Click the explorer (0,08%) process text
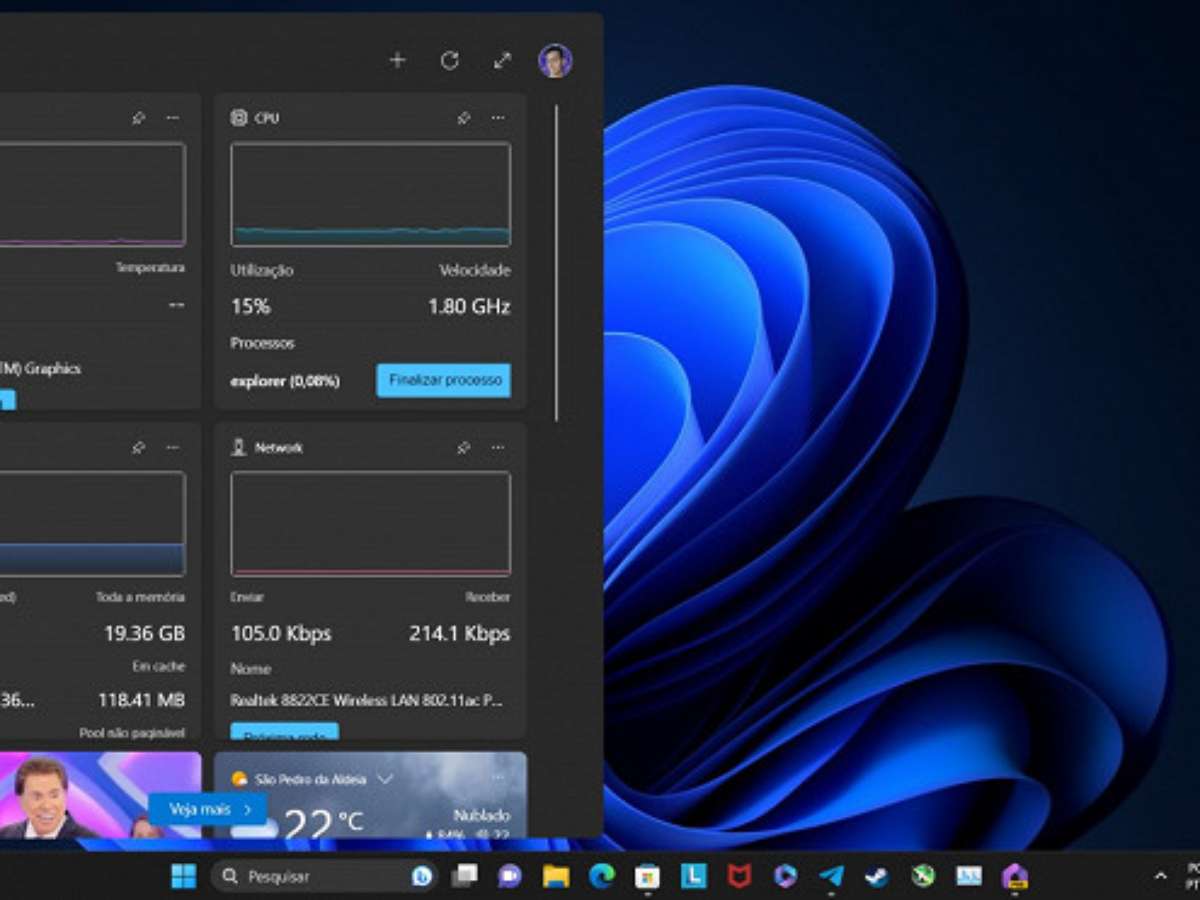Viewport: 1200px width, 900px height. (x=285, y=381)
